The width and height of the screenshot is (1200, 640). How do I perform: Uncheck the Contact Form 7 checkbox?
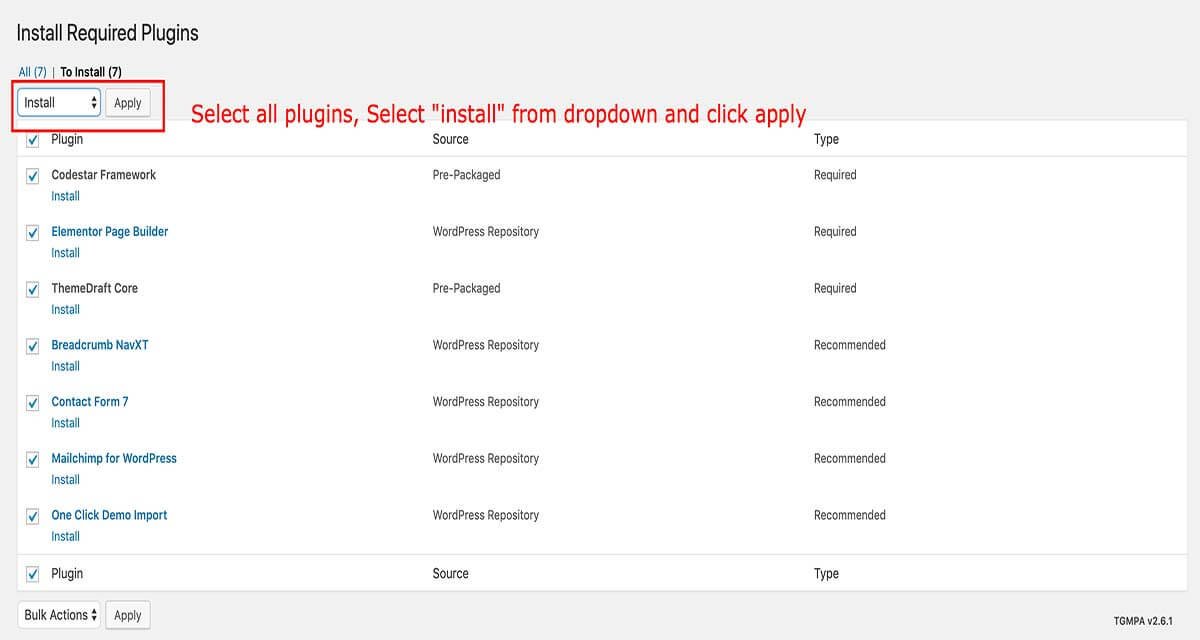point(33,403)
